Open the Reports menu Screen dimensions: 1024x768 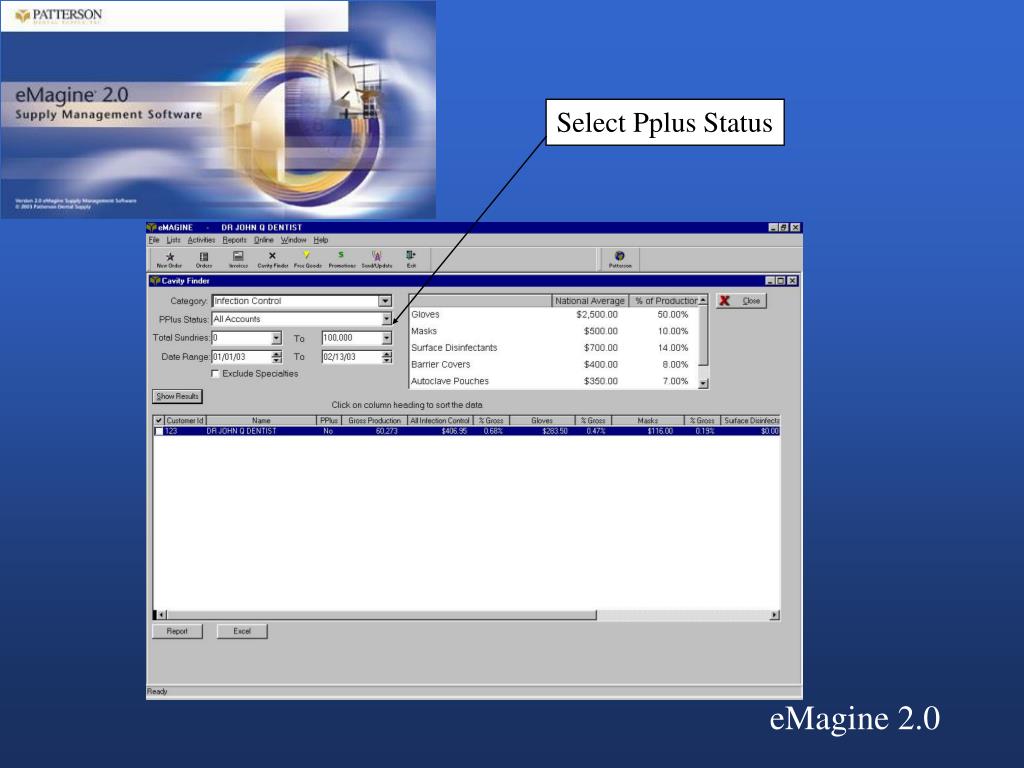[x=234, y=240]
